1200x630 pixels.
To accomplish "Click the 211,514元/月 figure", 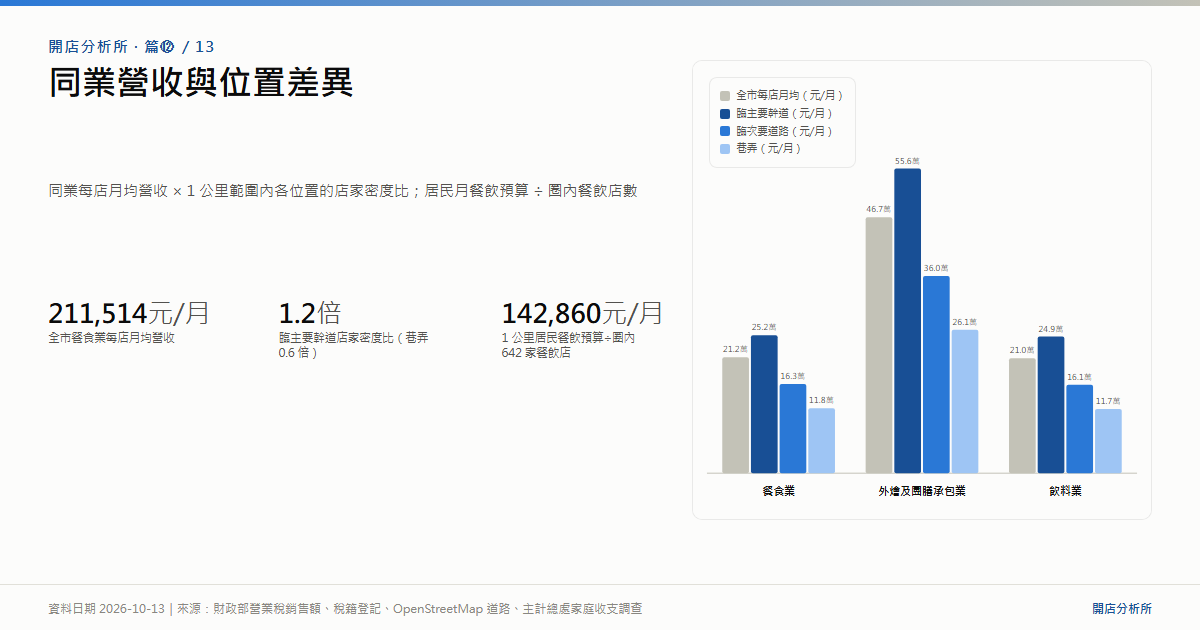I will click(x=129, y=313).
